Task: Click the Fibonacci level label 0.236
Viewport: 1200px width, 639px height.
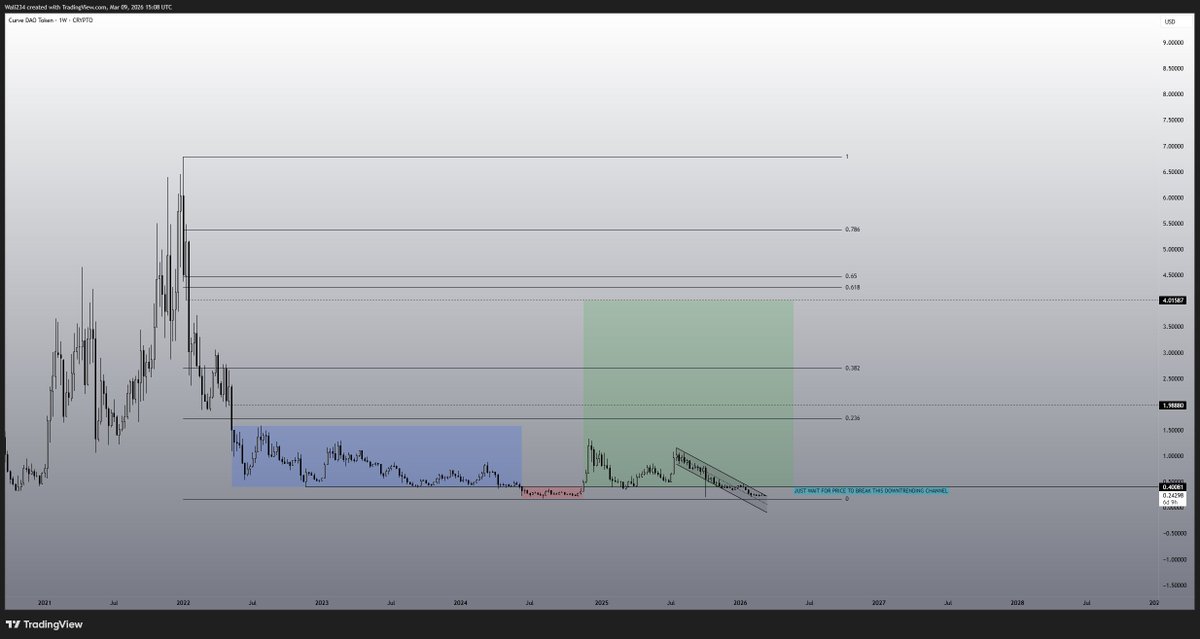Action: tap(852, 418)
